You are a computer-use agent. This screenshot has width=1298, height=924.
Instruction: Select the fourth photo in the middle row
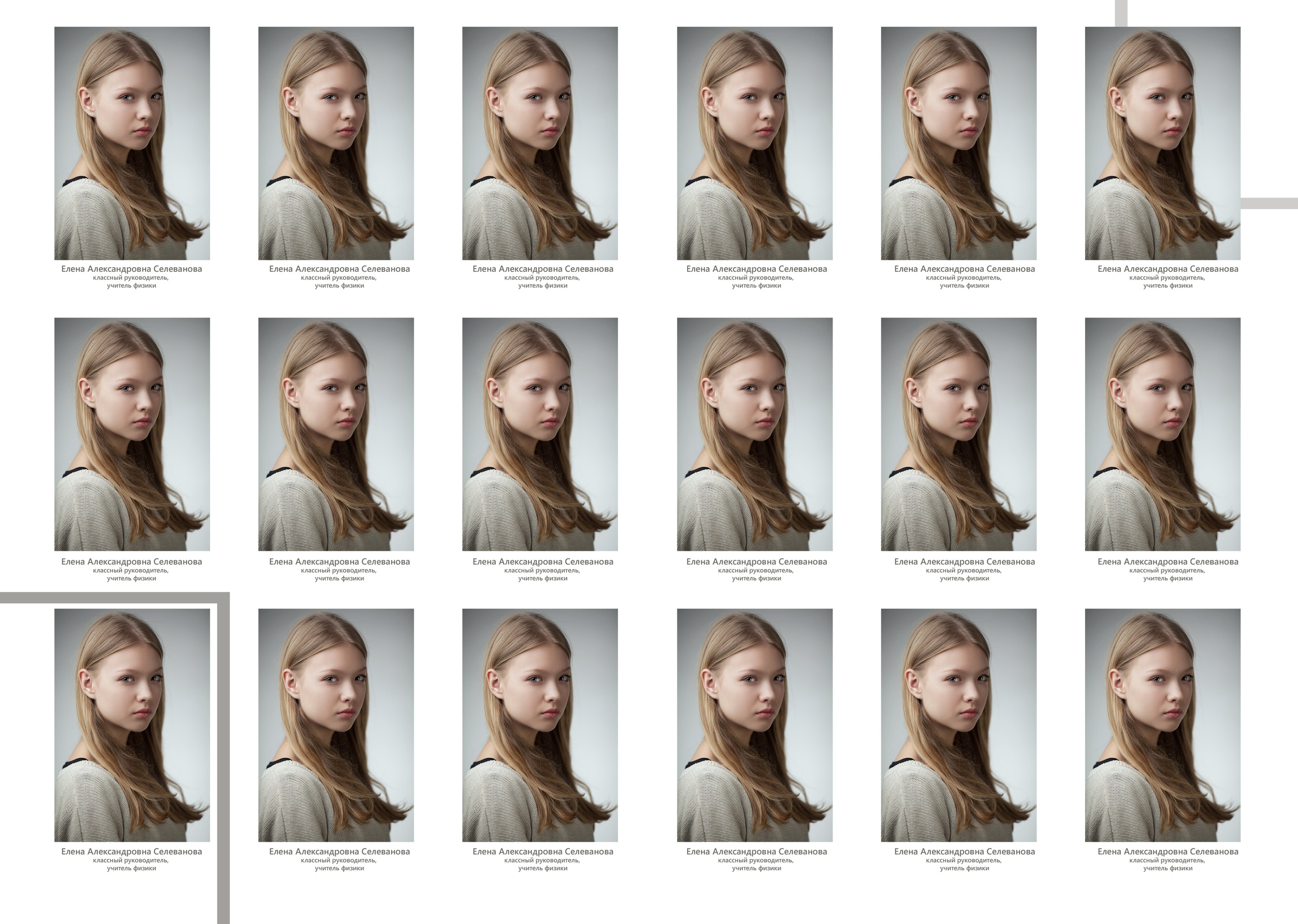coord(754,434)
